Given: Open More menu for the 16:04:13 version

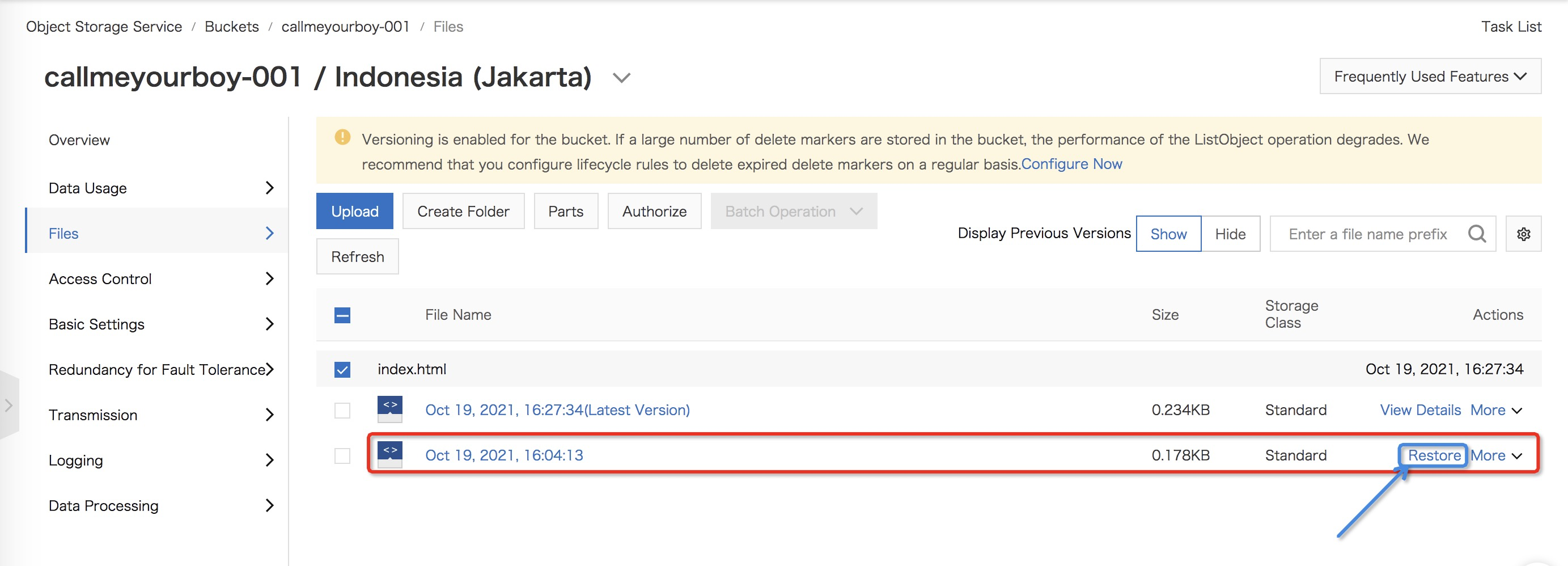Looking at the screenshot, I should click(1495, 455).
